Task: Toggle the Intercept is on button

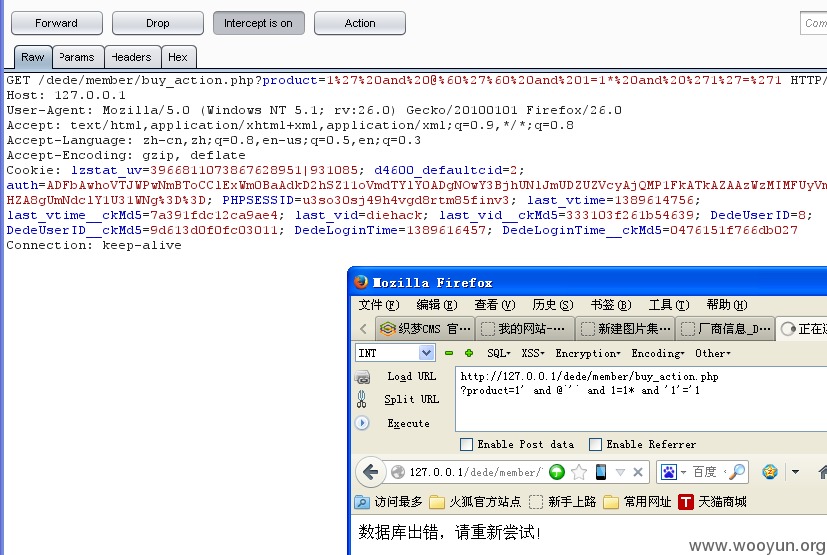Action: tap(258, 23)
